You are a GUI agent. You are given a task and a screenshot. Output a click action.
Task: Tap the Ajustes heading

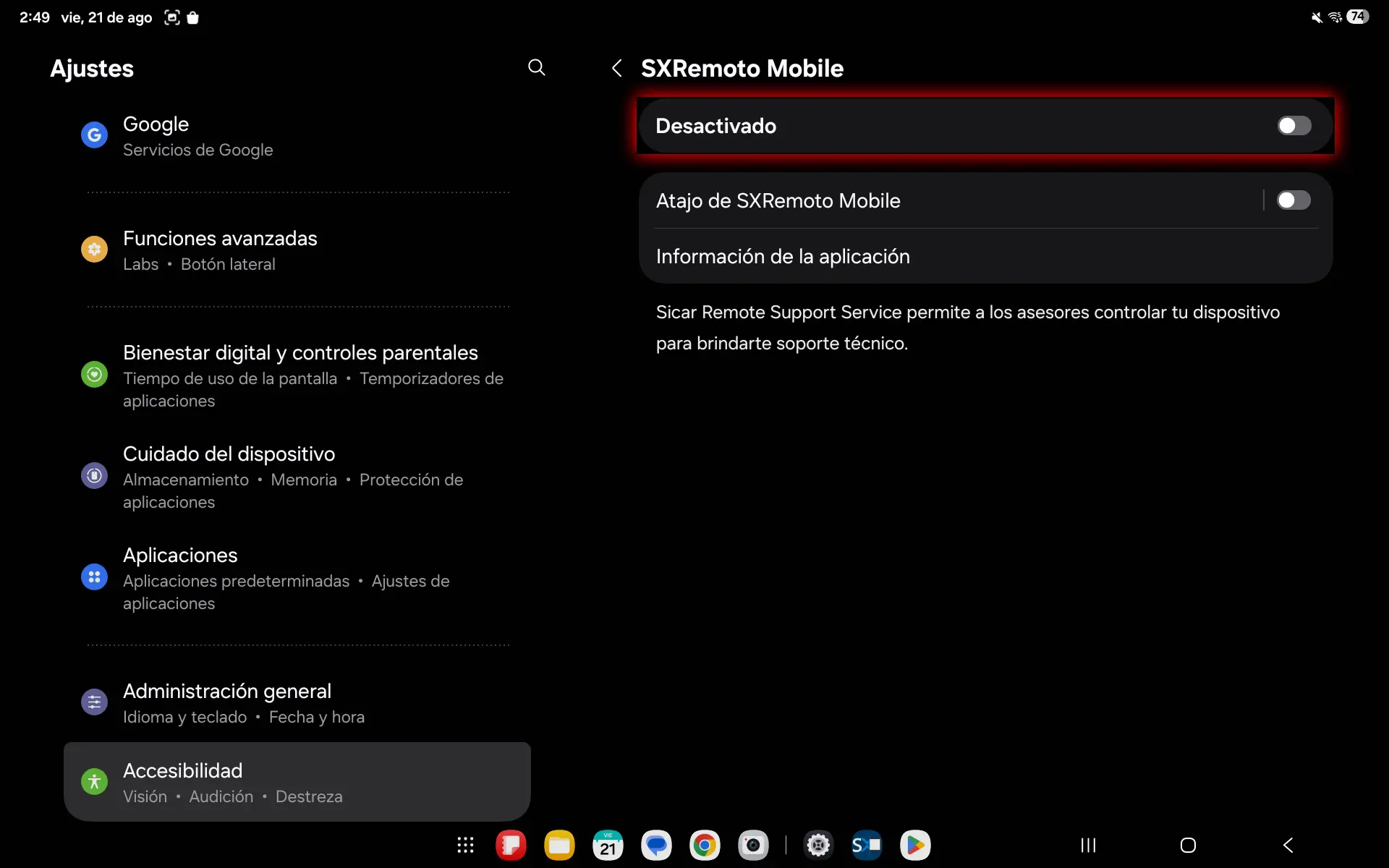(x=92, y=69)
